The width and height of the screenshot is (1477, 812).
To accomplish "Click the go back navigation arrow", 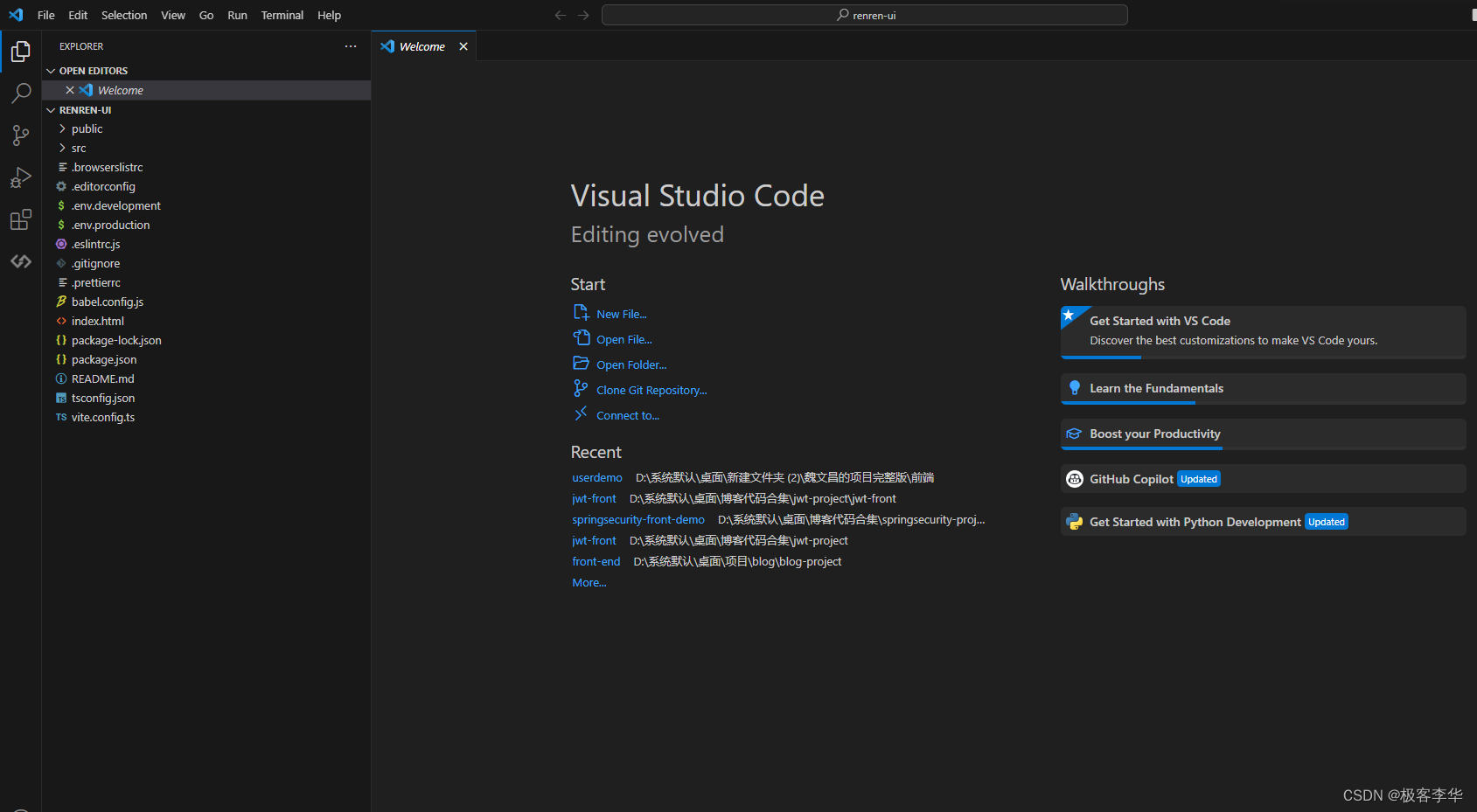I will point(561,15).
